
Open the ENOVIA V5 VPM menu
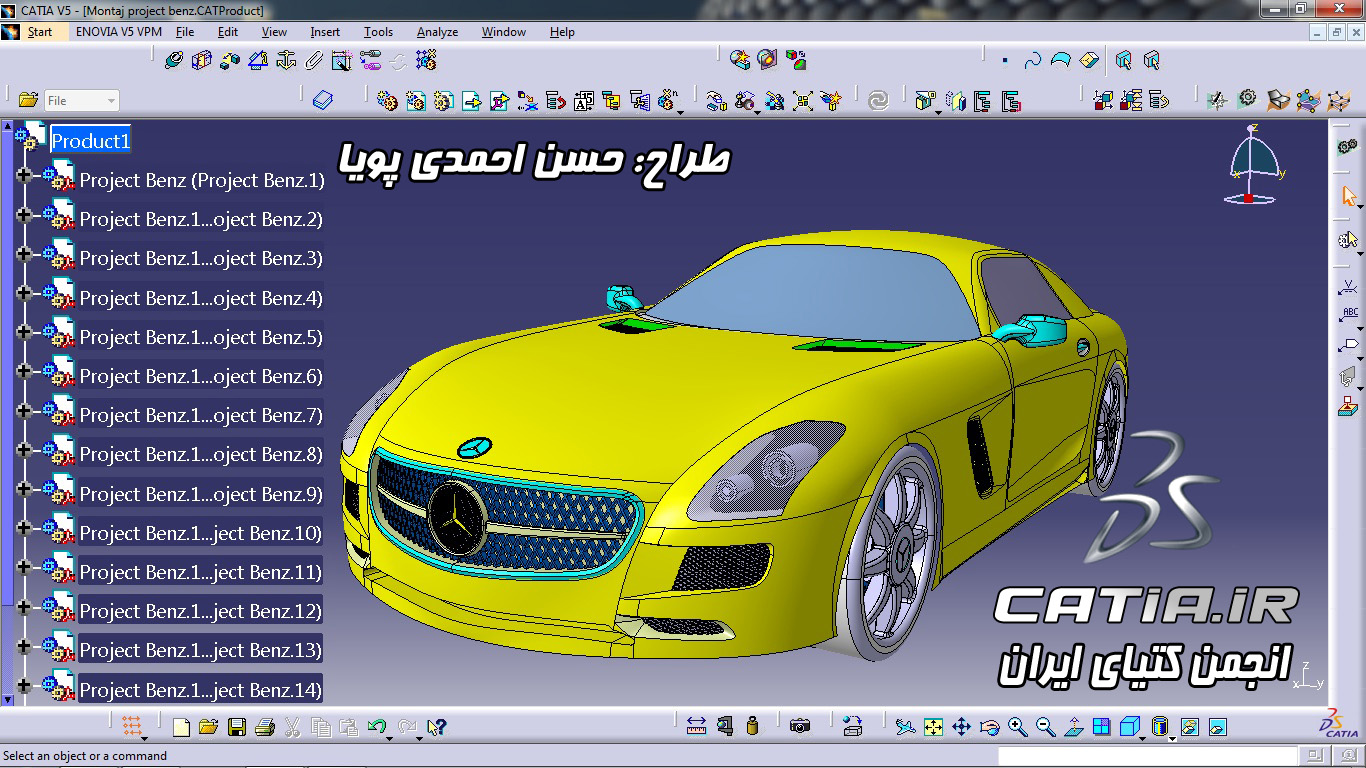click(x=119, y=32)
